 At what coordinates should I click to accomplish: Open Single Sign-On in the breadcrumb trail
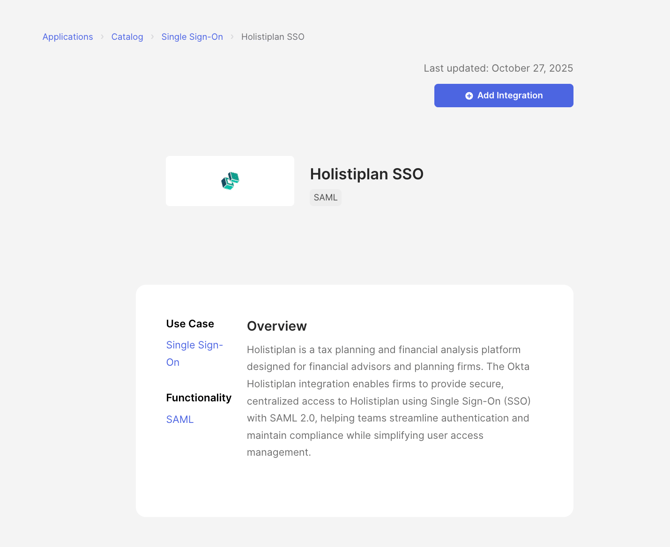coord(192,37)
